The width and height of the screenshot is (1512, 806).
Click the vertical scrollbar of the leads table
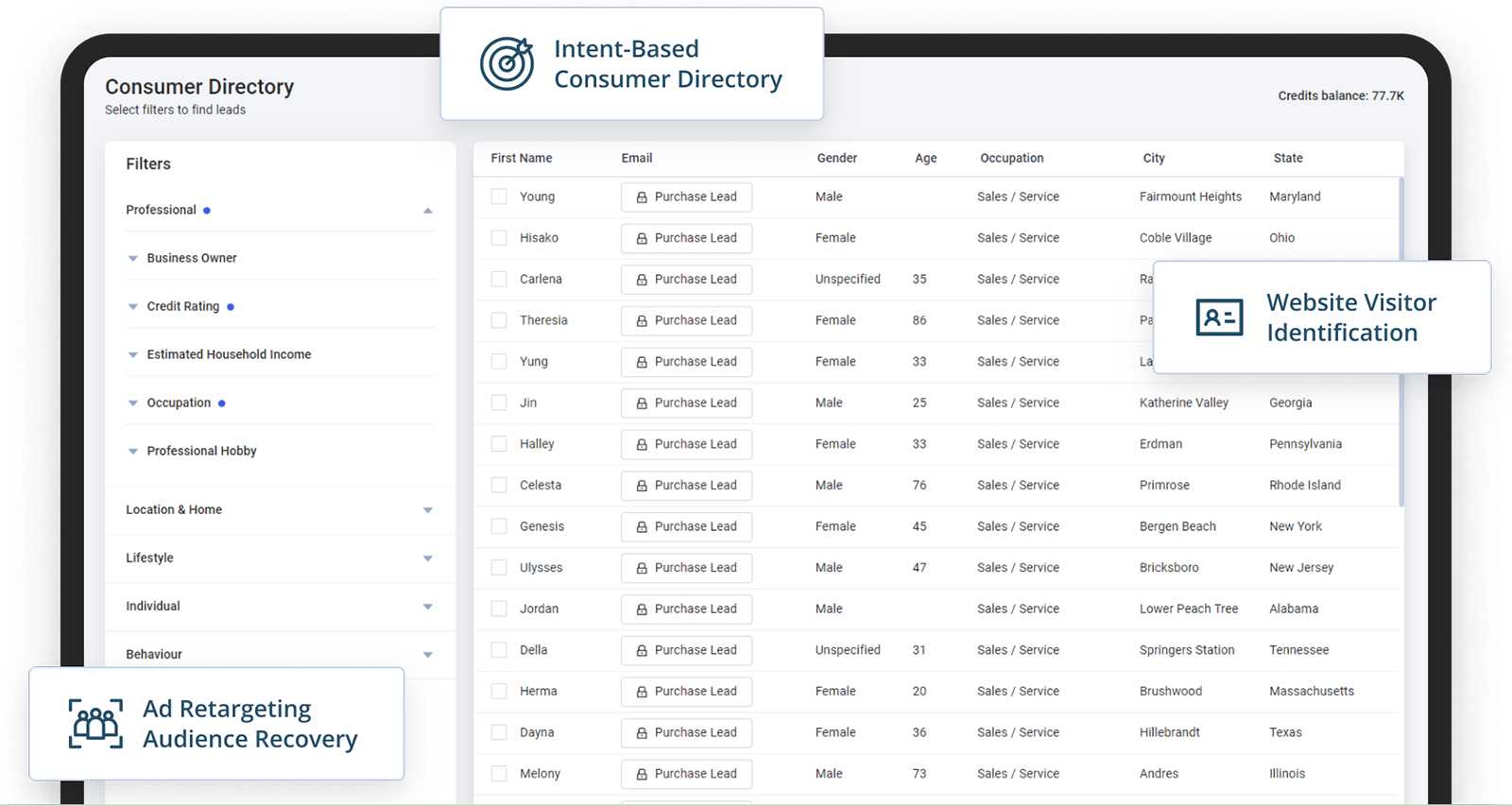pos(1400,340)
